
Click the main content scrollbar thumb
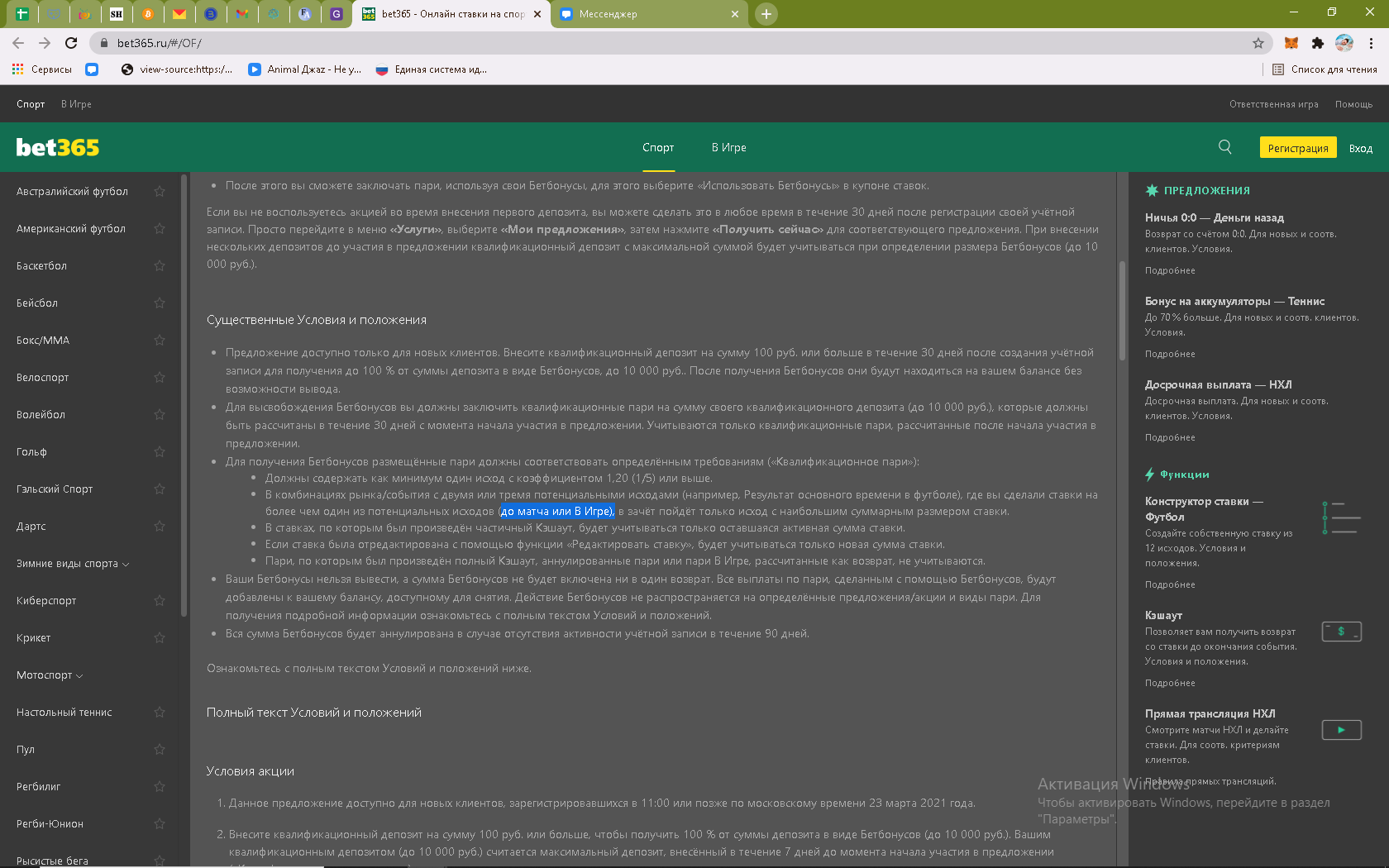(x=1122, y=310)
